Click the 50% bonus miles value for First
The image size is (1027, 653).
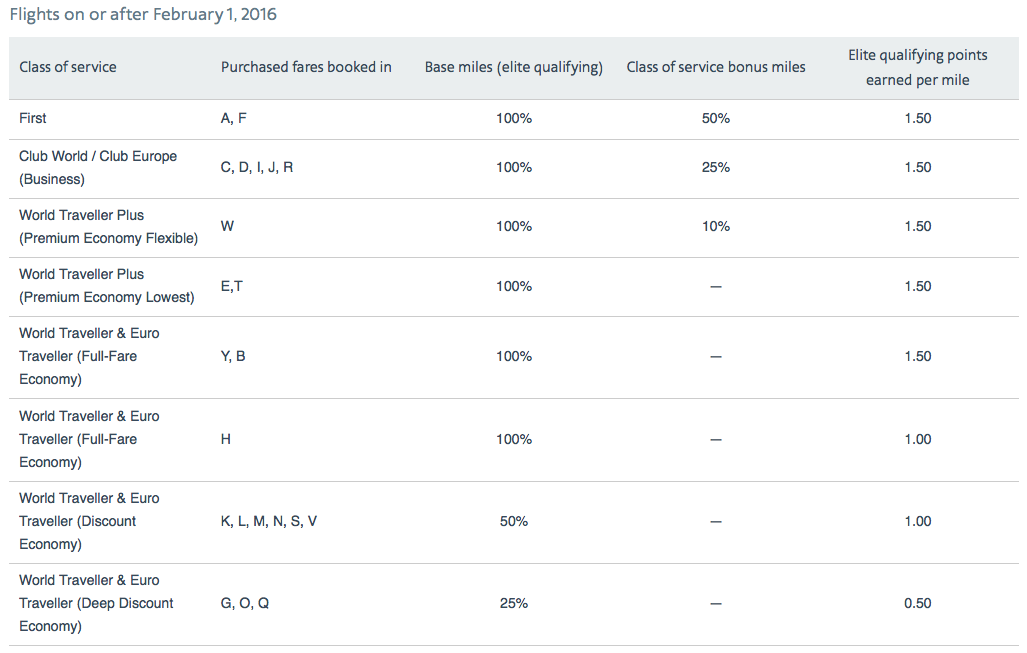point(716,118)
